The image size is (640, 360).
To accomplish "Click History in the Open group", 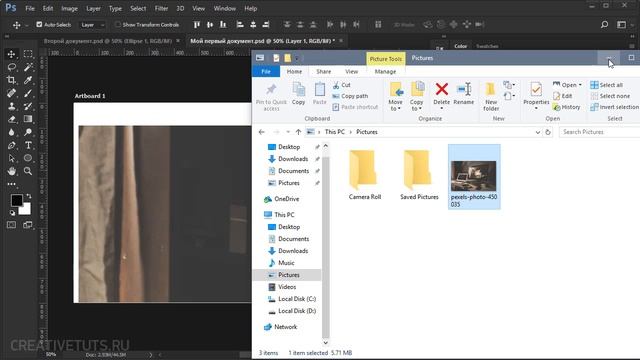I will (567, 107).
